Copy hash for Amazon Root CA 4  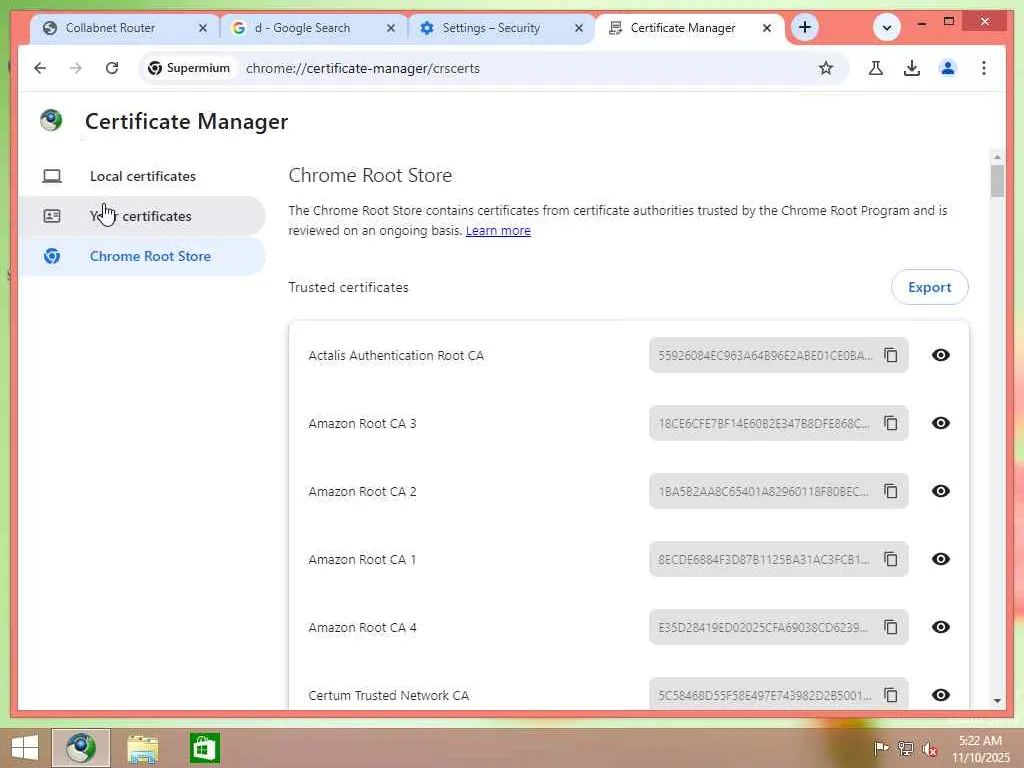[891, 627]
